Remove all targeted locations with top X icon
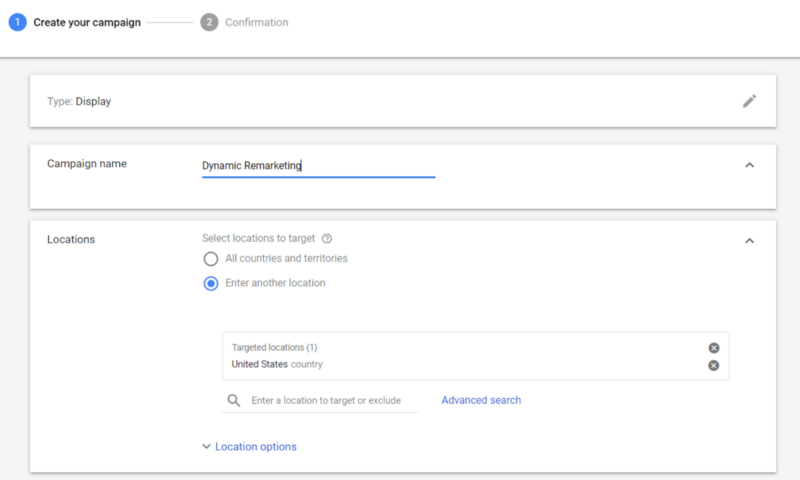800x480 pixels. [714, 348]
